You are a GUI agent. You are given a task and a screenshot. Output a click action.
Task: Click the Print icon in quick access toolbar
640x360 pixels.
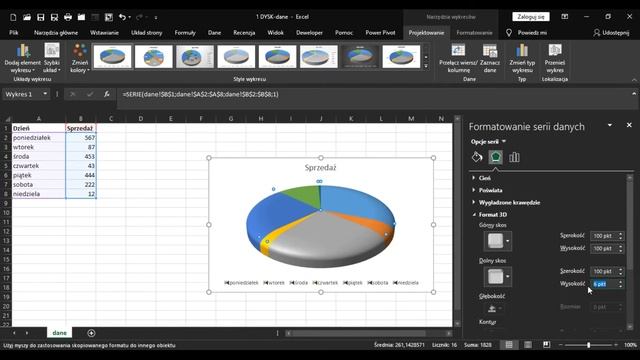68,17
